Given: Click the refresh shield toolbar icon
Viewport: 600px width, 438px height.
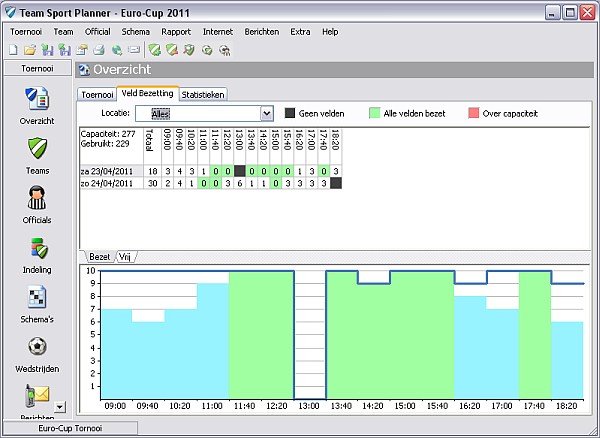Looking at the screenshot, I should (x=207, y=50).
